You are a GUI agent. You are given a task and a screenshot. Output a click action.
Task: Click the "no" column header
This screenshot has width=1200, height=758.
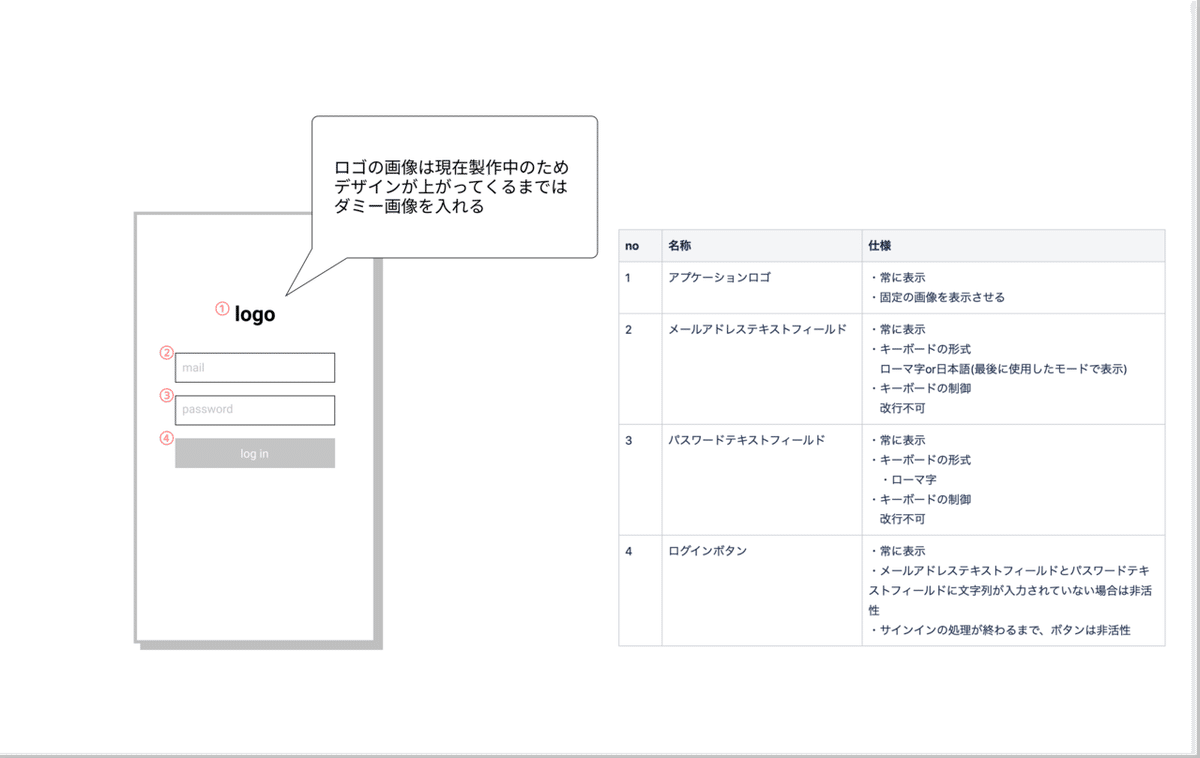coord(631,245)
